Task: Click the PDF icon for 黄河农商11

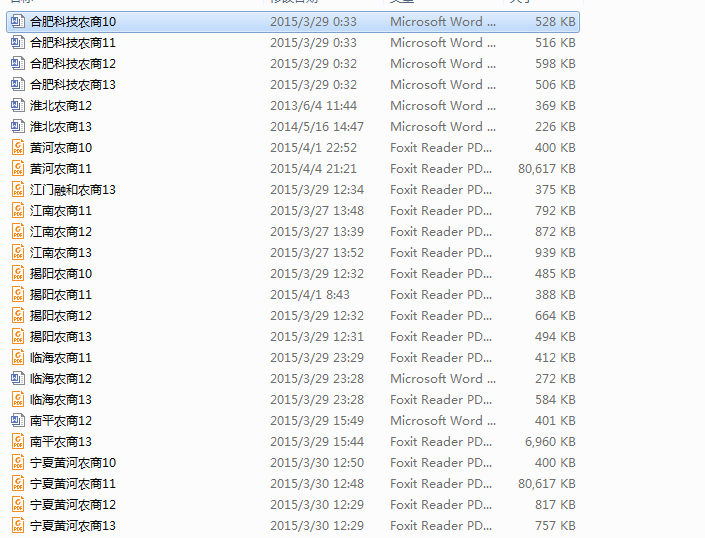Action: coord(18,169)
